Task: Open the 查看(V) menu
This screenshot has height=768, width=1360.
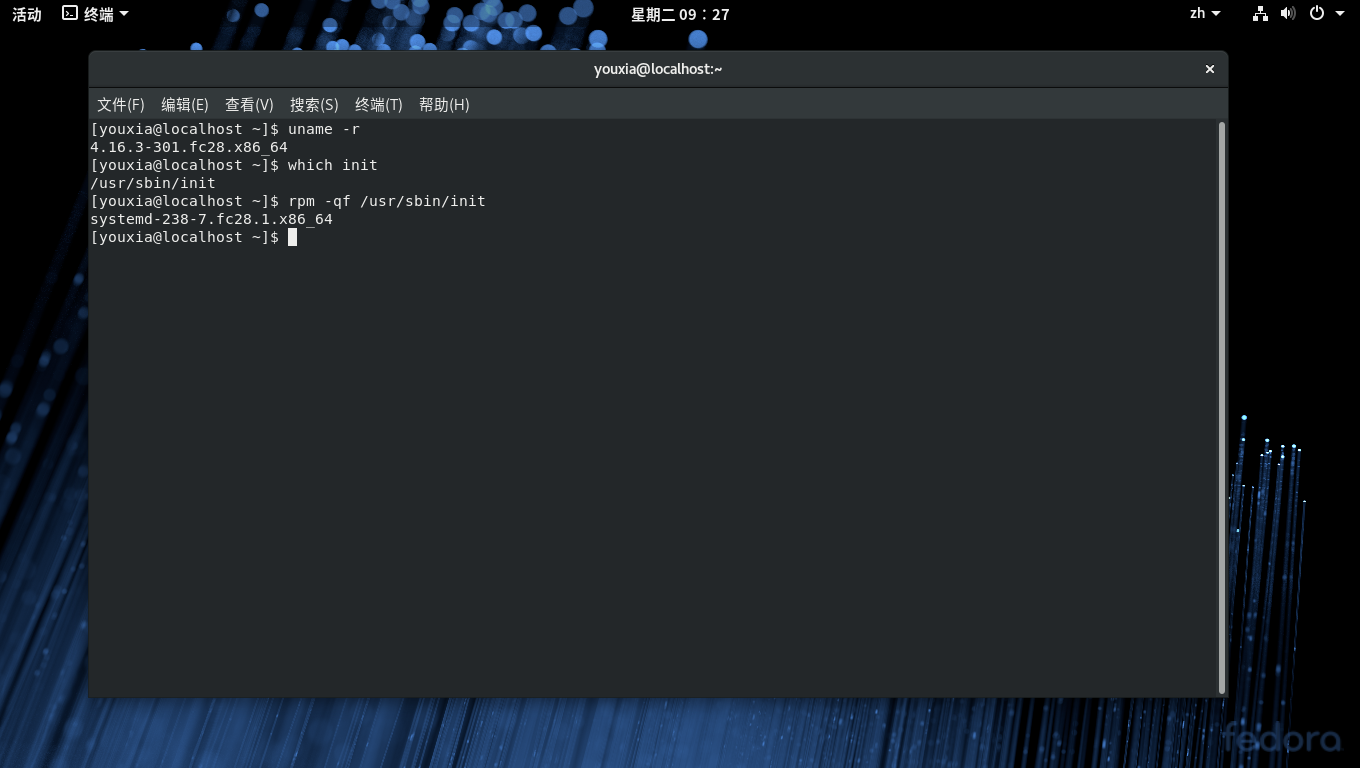Action: [x=249, y=105]
